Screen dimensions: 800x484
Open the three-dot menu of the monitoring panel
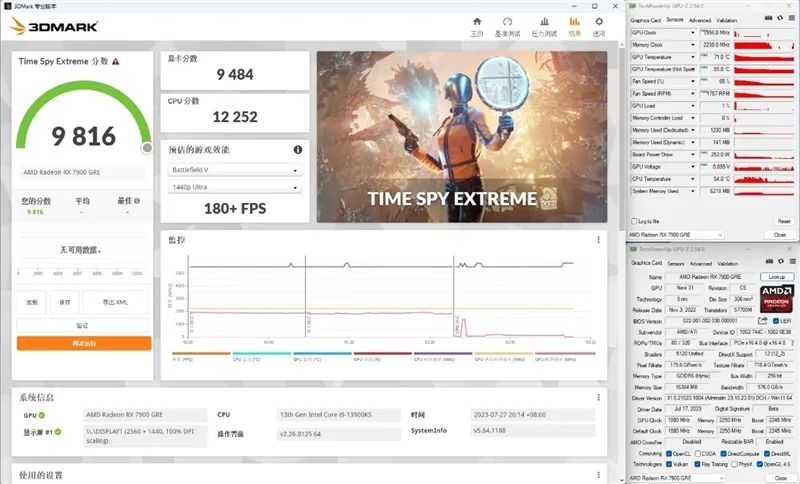click(x=598, y=240)
